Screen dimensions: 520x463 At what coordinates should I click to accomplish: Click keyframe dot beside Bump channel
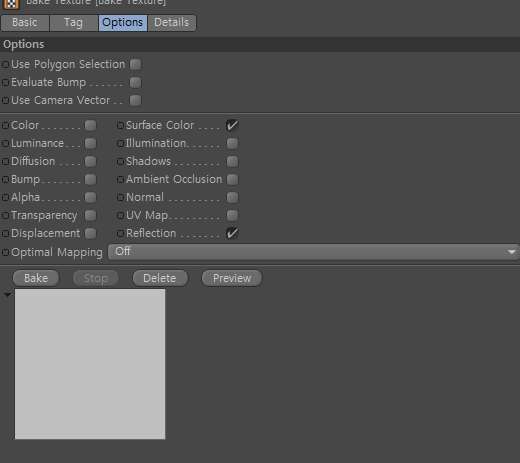5,179
